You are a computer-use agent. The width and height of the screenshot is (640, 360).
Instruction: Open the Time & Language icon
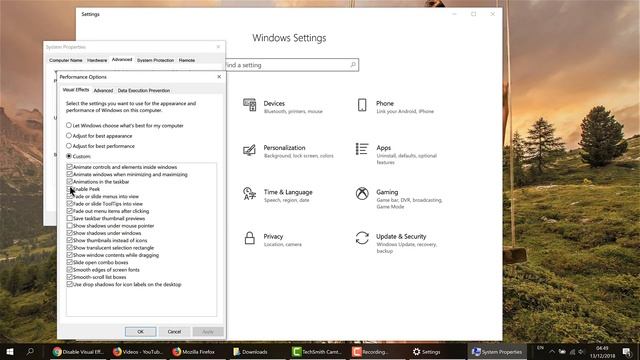click(x=249, y=193)
